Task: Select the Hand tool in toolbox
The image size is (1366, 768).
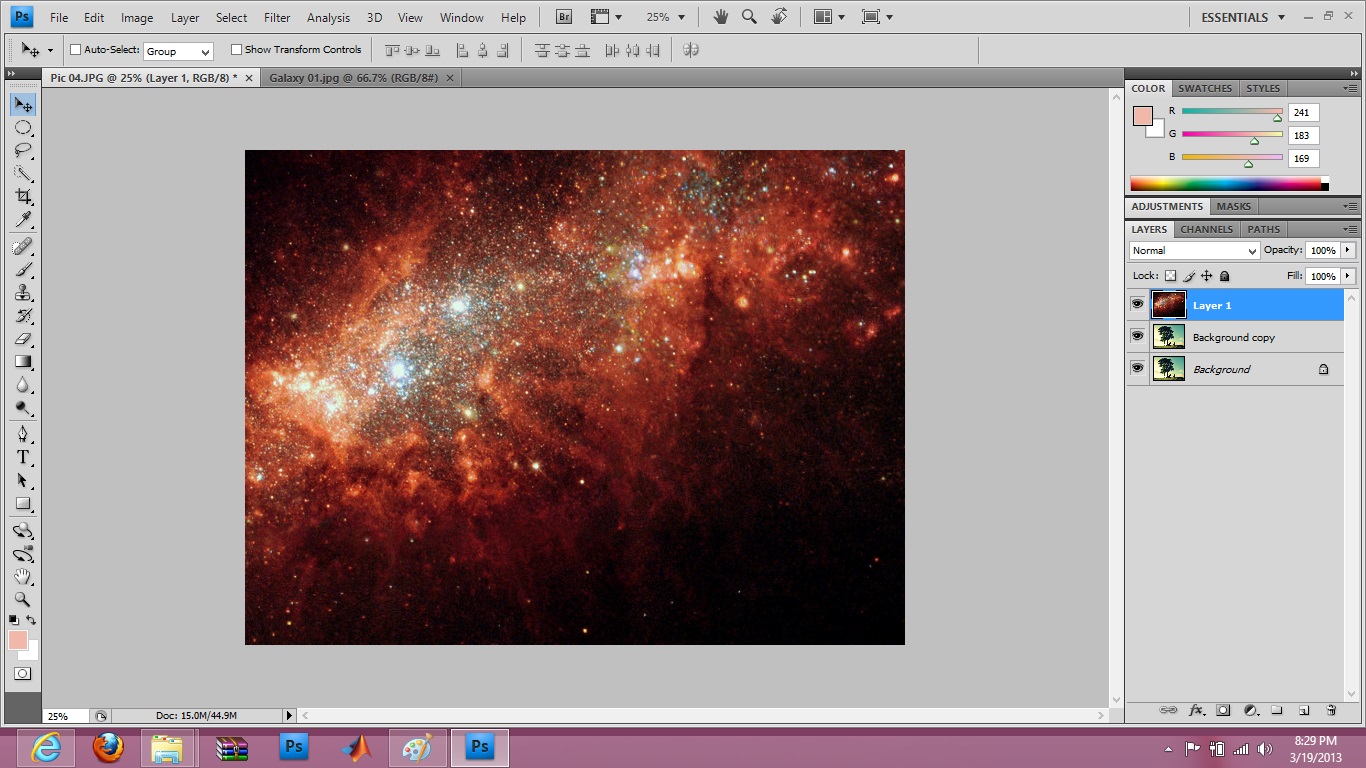Action: click(23, 577)
